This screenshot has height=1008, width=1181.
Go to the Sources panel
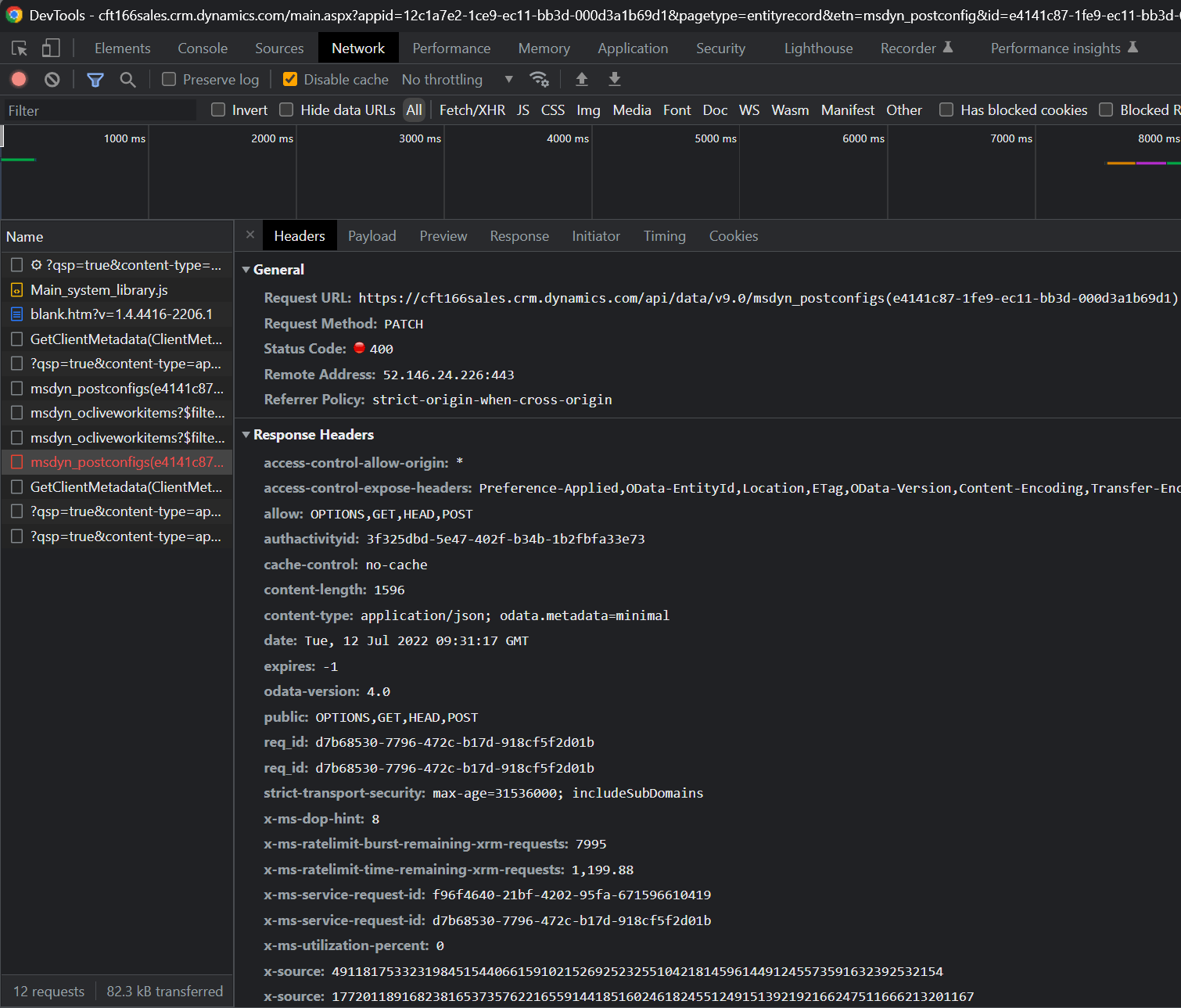tap(279, 48)
